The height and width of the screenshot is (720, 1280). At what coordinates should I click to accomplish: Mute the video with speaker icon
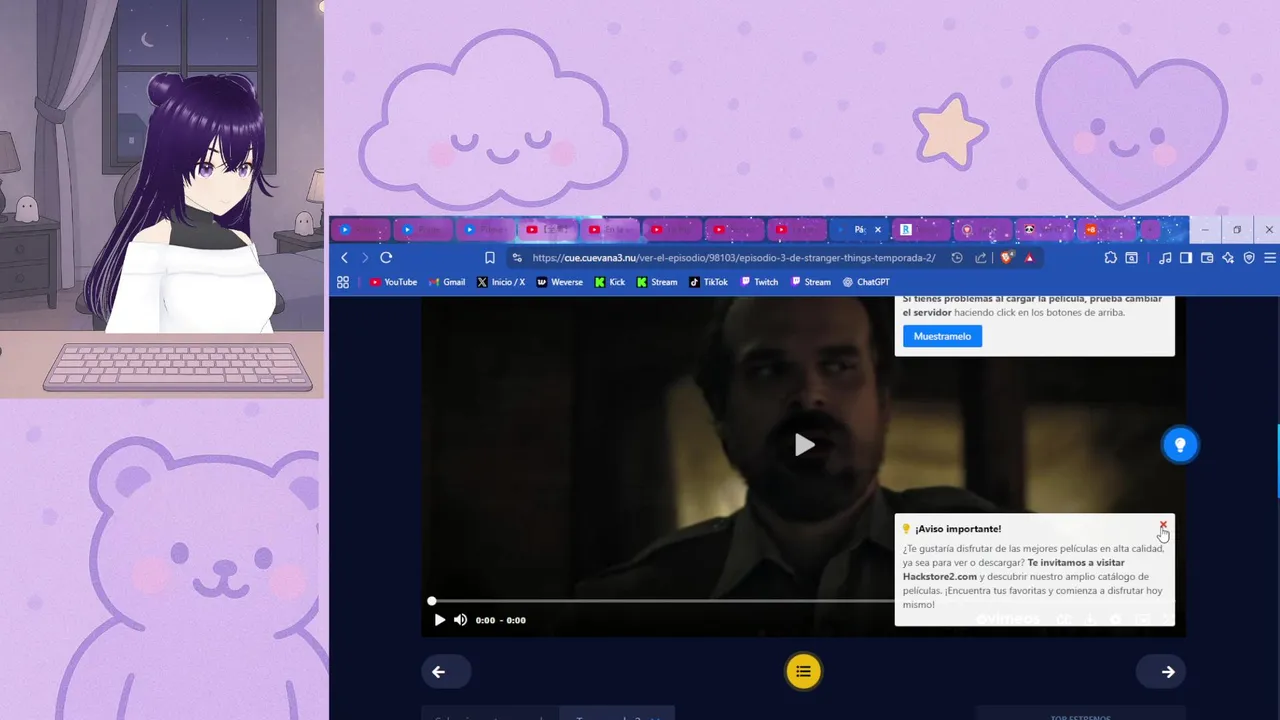(x=461, y=620)
